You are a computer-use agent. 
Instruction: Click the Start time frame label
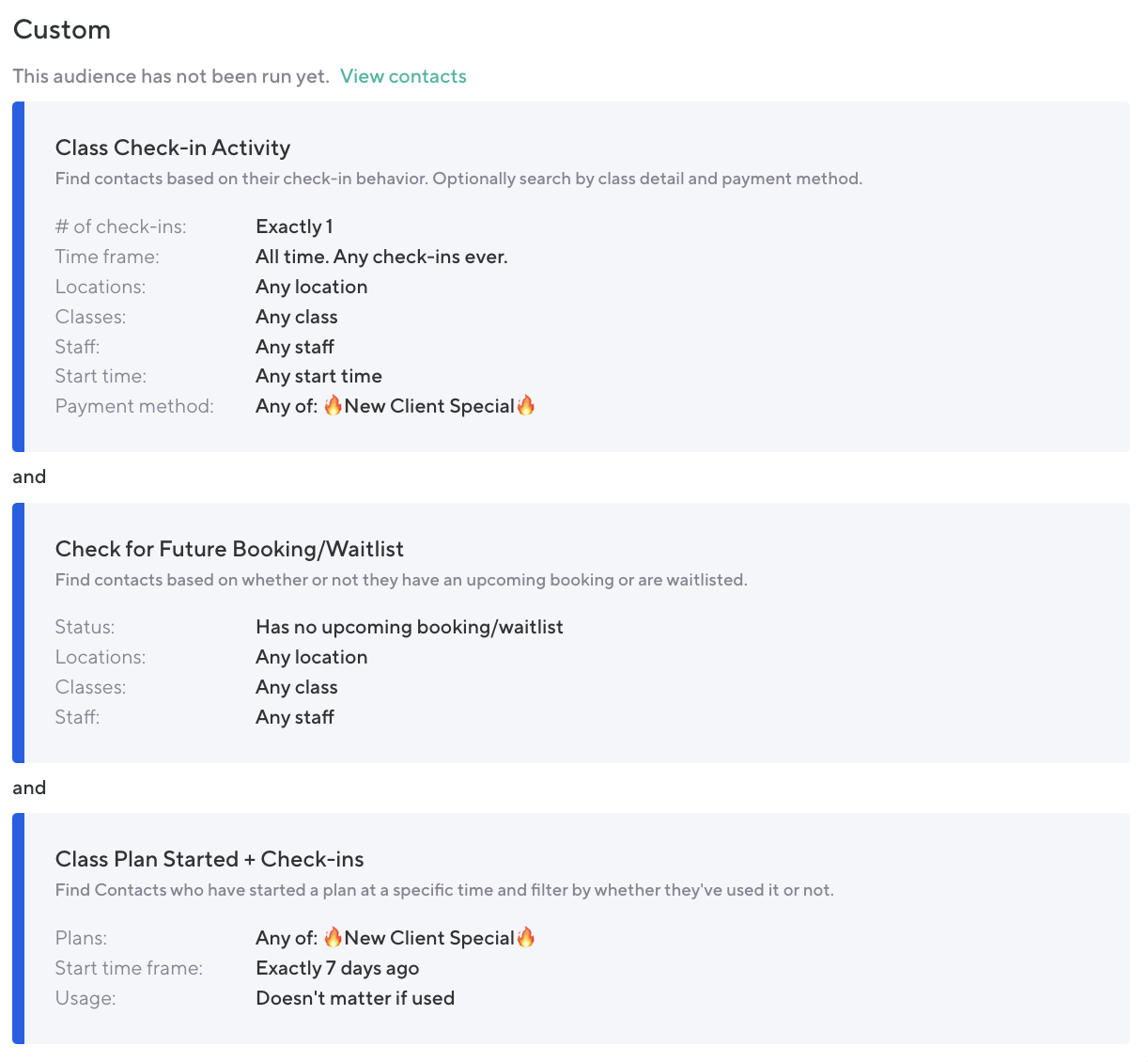129,968
